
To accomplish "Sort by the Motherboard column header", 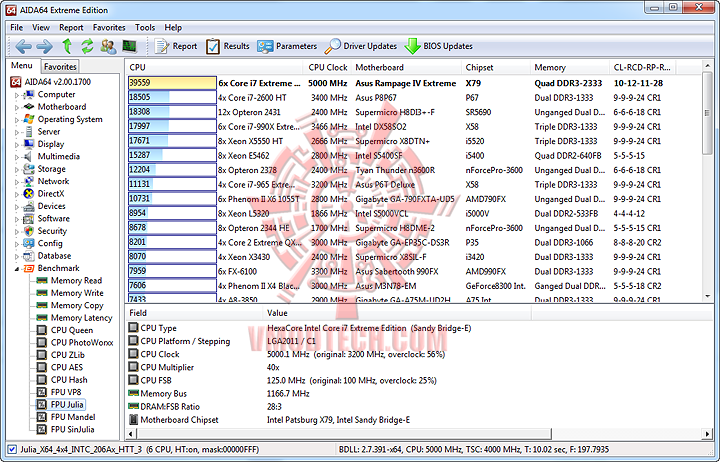I will tap(406, 67).
